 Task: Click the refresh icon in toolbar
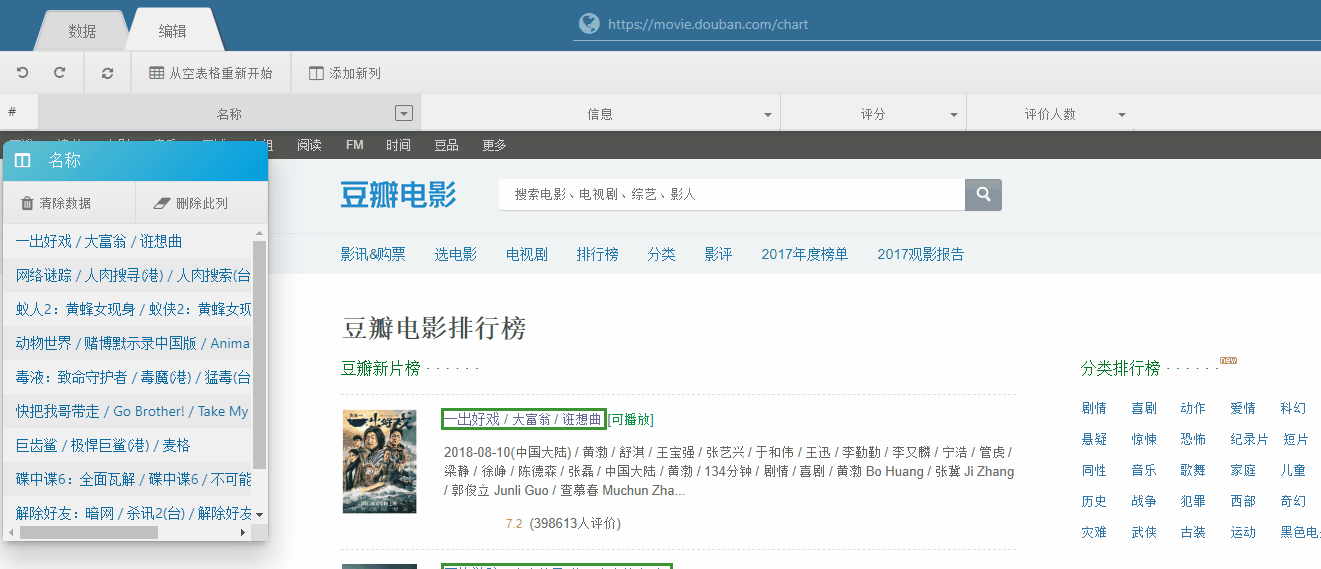[108, 73]
